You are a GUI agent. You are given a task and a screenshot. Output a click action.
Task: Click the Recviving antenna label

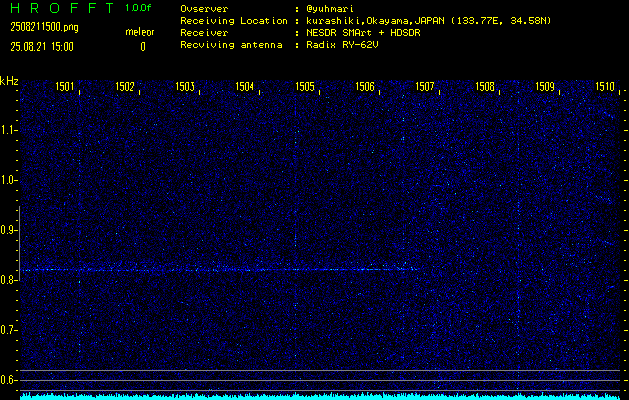coord(231,45)
